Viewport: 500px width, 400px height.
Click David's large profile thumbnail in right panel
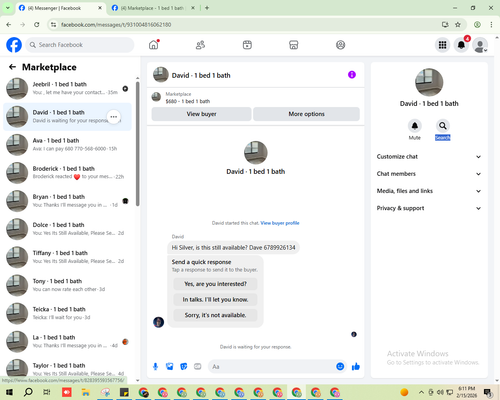(x=429, y=82)
